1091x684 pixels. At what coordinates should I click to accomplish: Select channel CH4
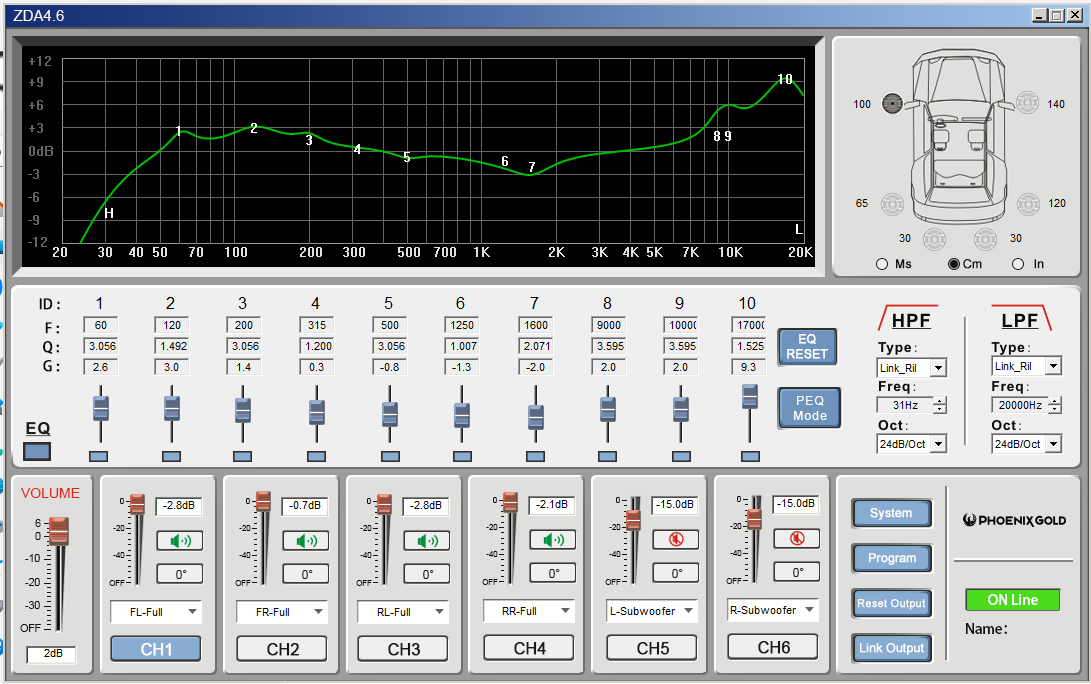tap(529, 649)
